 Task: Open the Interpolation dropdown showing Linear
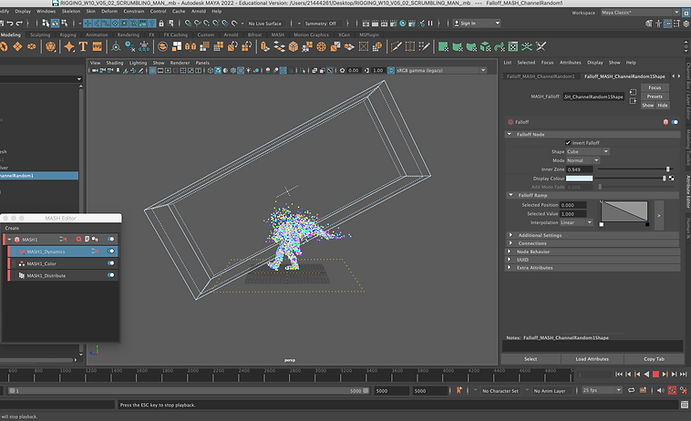576,223
